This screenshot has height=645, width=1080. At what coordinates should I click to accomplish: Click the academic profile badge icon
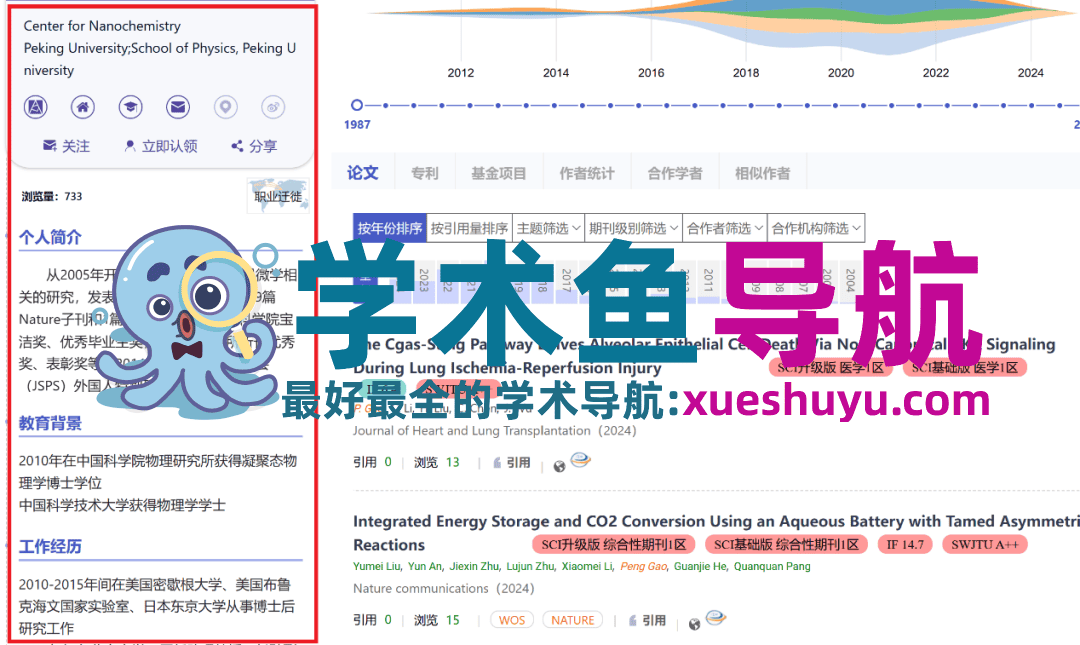click(35, 107)
